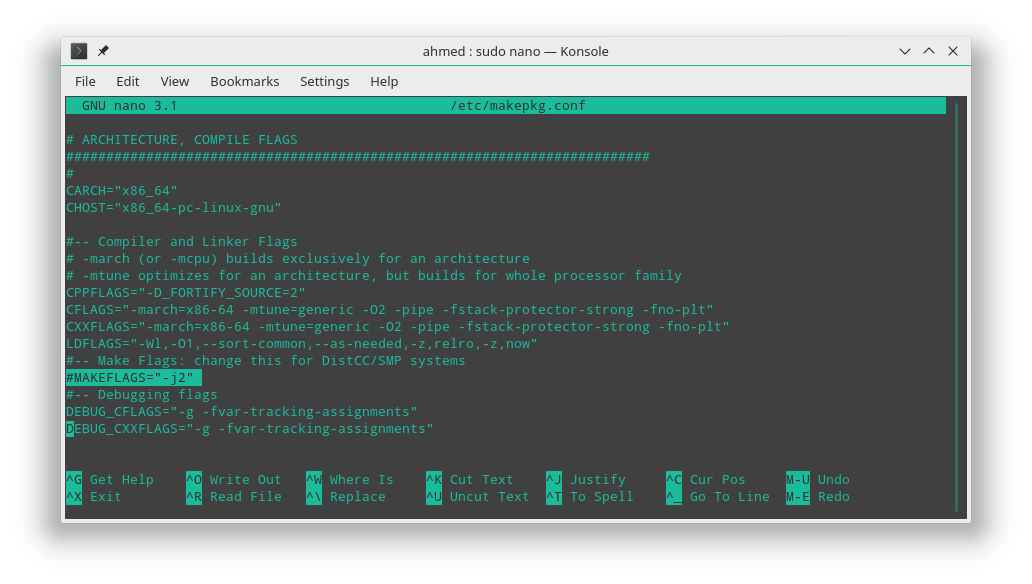Open the View menu
Viewport: 1032px width, 584px height.
coord(174,82)
